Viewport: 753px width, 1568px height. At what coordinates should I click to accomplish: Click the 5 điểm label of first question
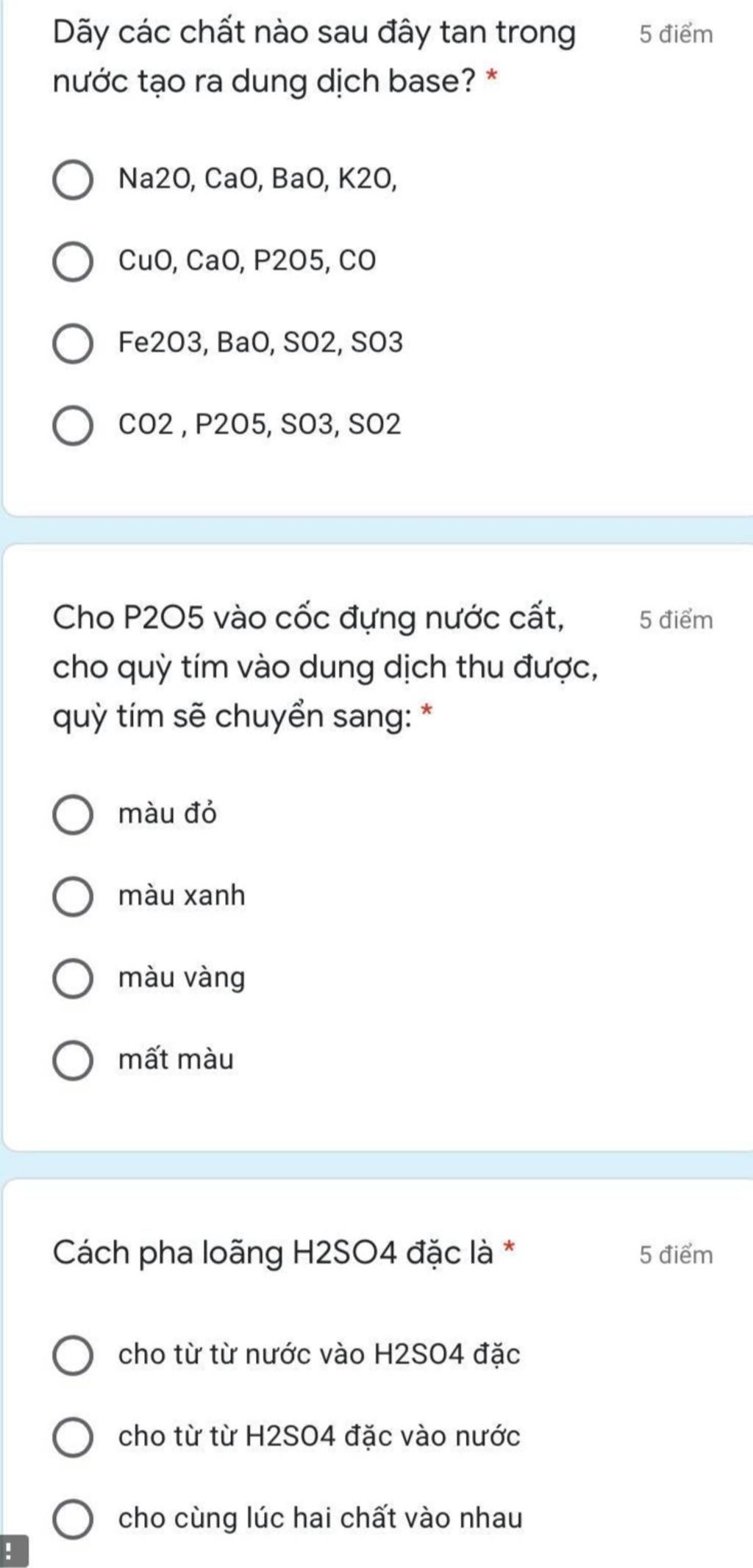676,35
